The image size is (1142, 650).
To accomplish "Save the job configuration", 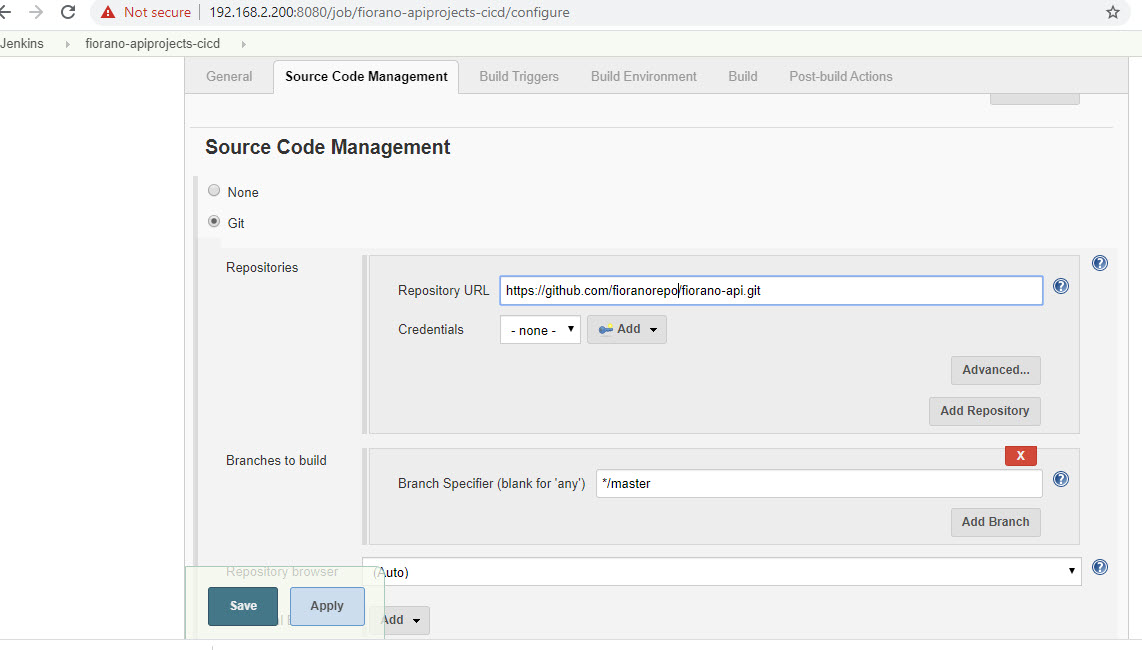I will tap(243, 606).
